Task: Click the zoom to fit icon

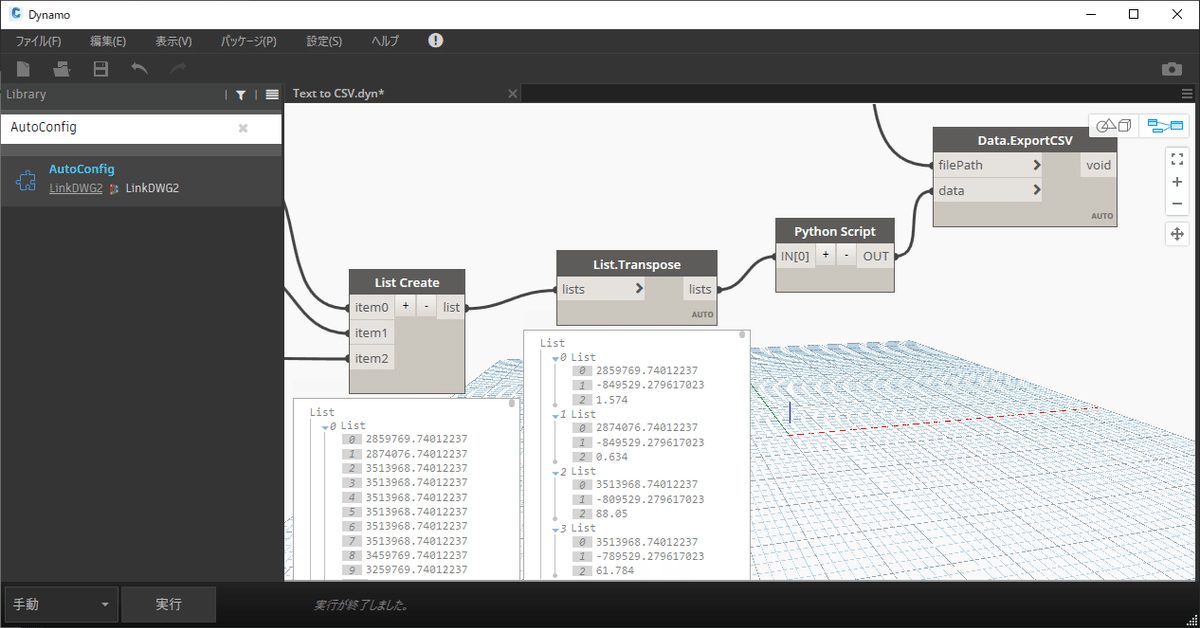Action: pos(1177,158)
